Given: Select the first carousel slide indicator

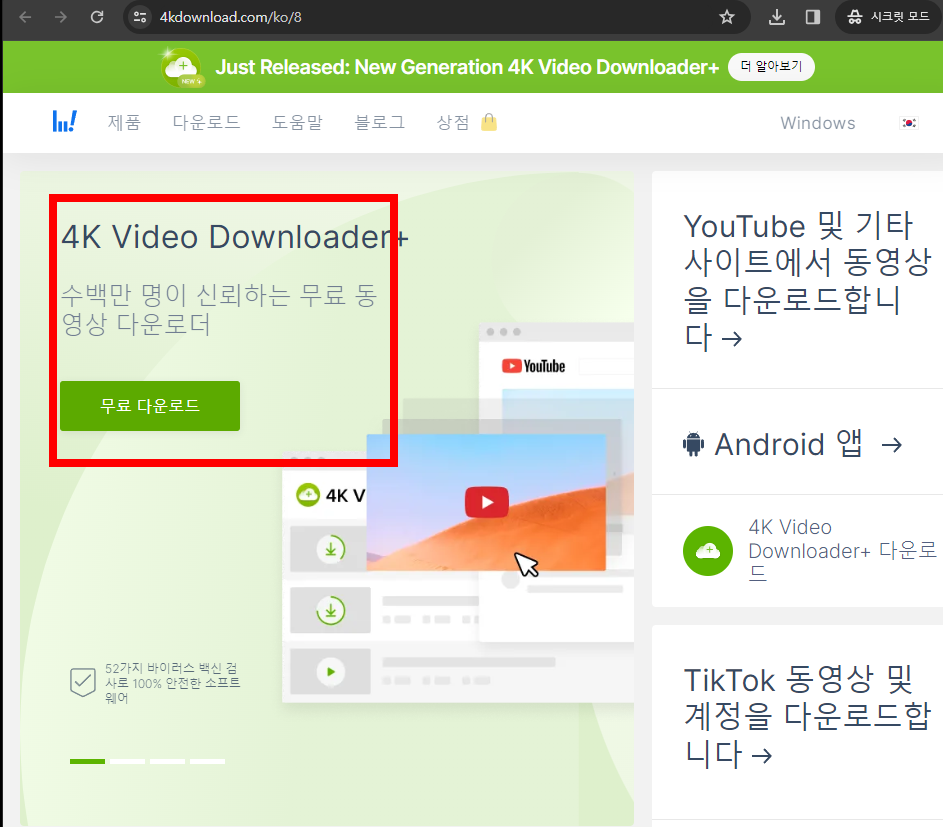Looking at the screenshot, I should pos(87,761).
